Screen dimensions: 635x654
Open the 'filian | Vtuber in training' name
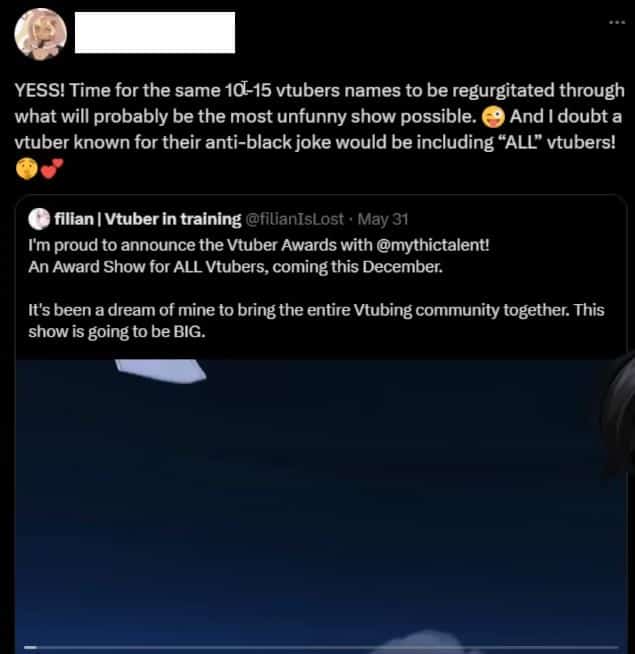pyautogui.click(x=148, y=219)
